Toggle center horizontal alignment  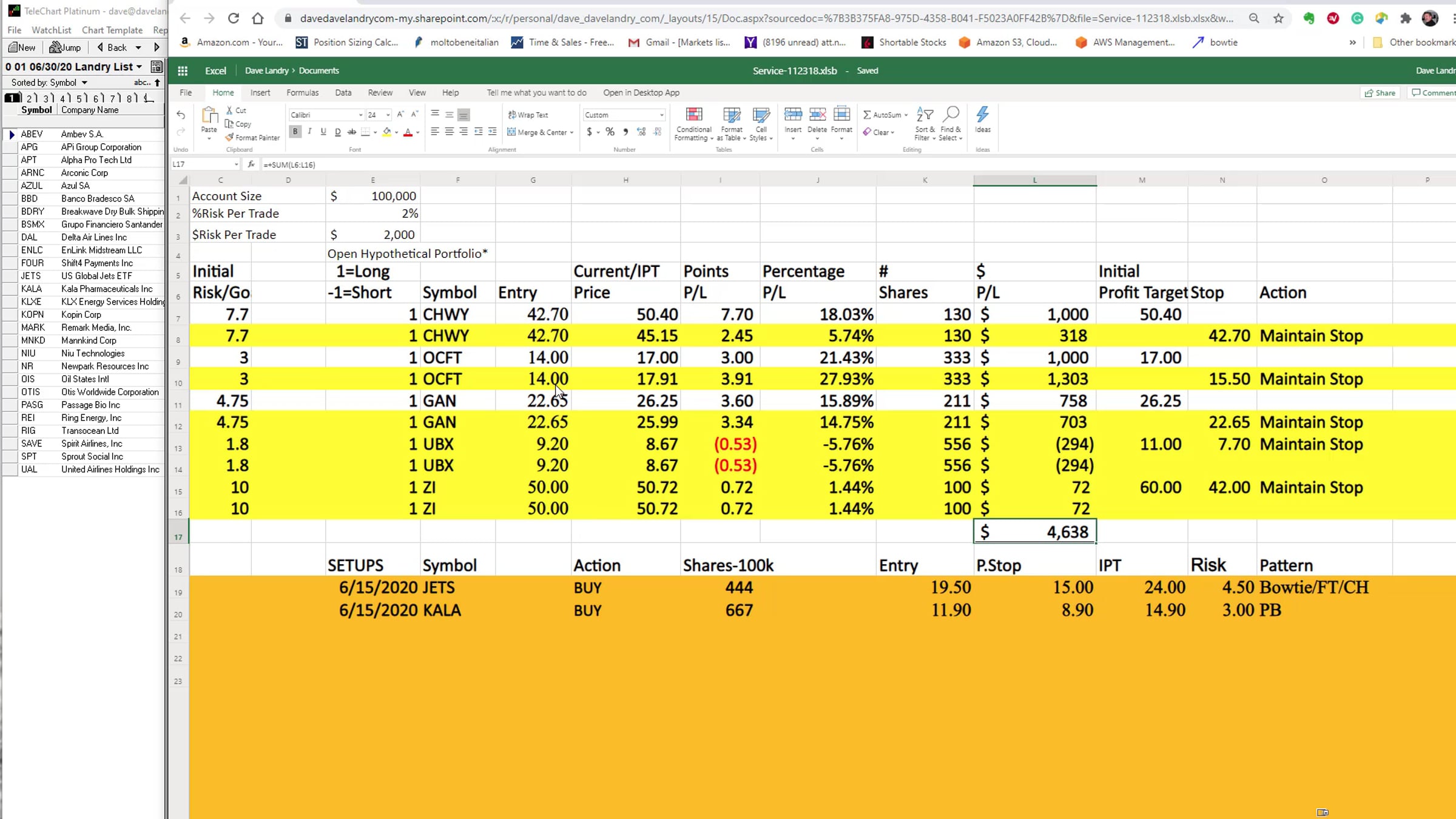coord(450,132)
